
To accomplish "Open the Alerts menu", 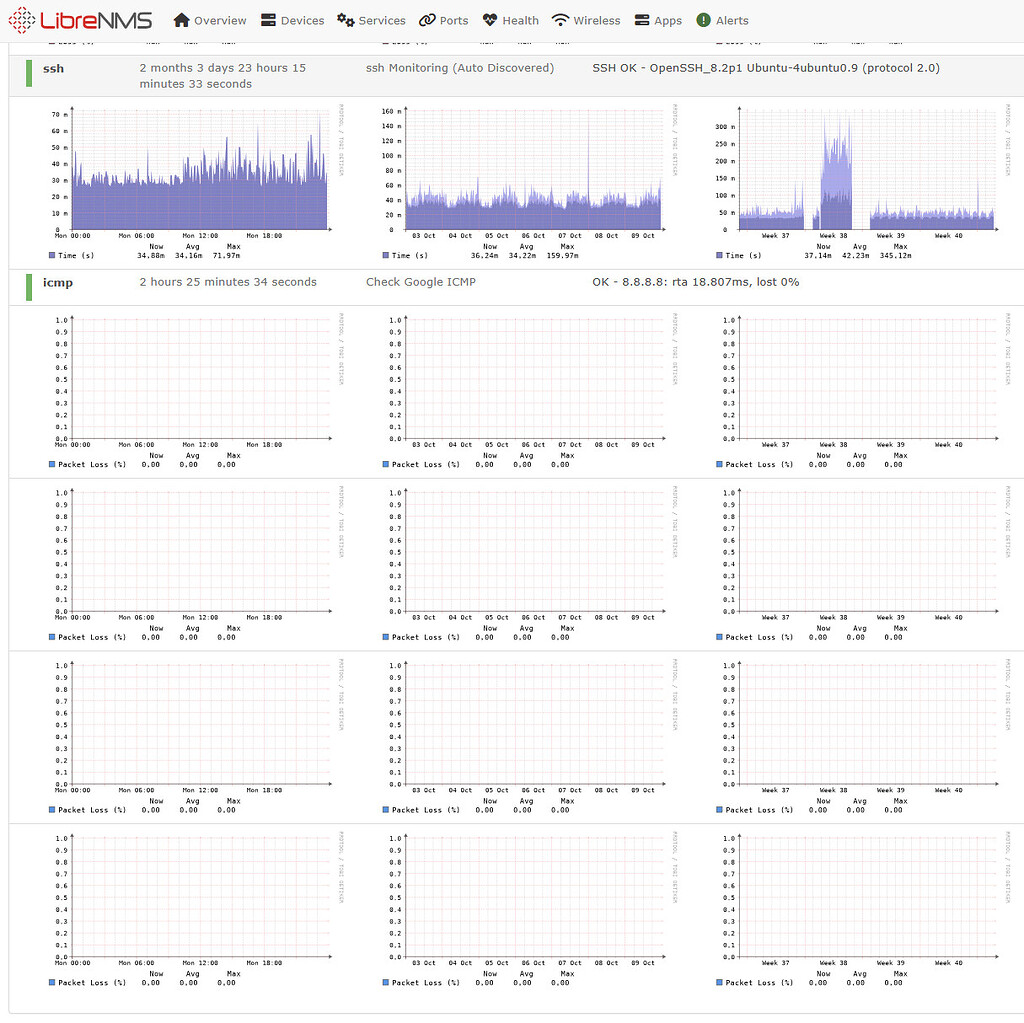I will coord(722,19).
